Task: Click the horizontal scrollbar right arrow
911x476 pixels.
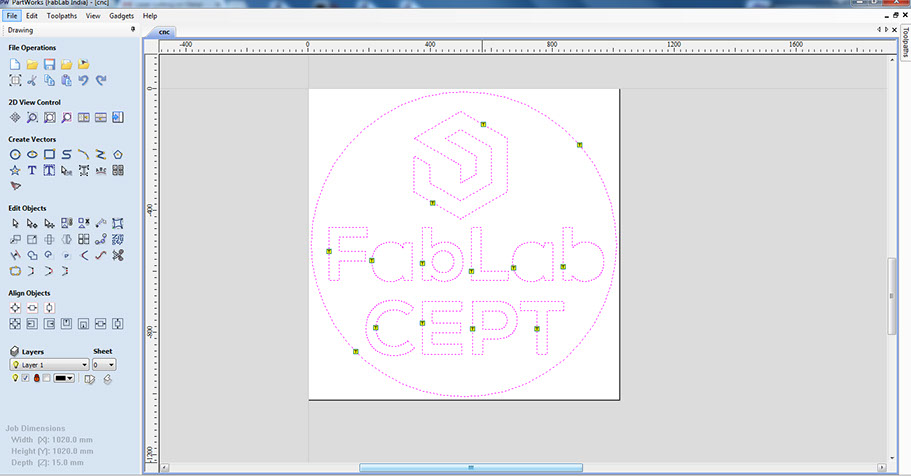Action: click(882, 467)
